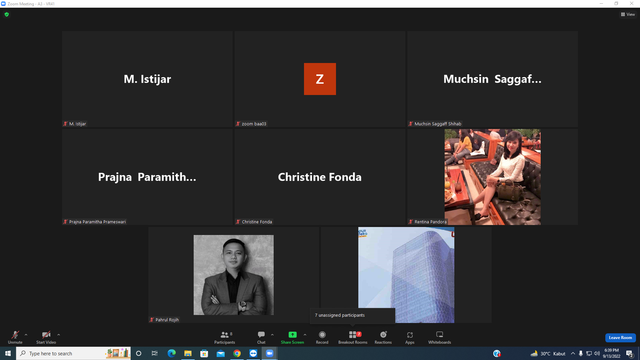Click the taskbar search box
The height and width of the screenshot is (360, 640).
coord(73,353)
